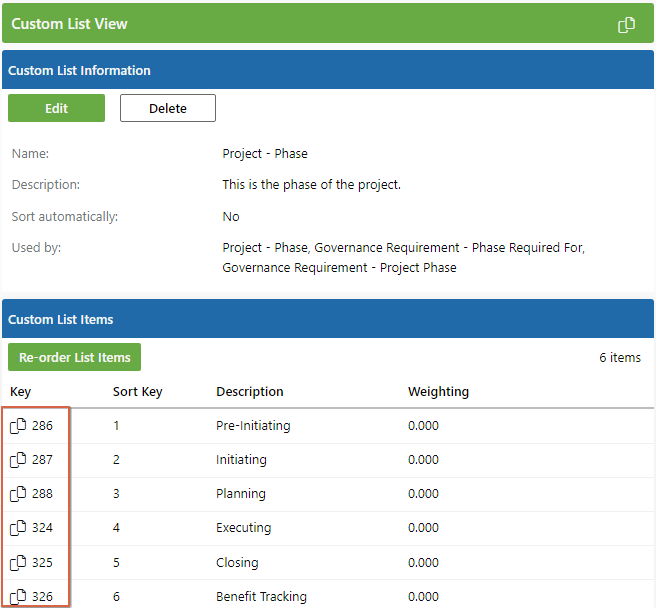Click the Pre-Initiating description cell
This screenshot has width=656, height=608.
[253, 426]
